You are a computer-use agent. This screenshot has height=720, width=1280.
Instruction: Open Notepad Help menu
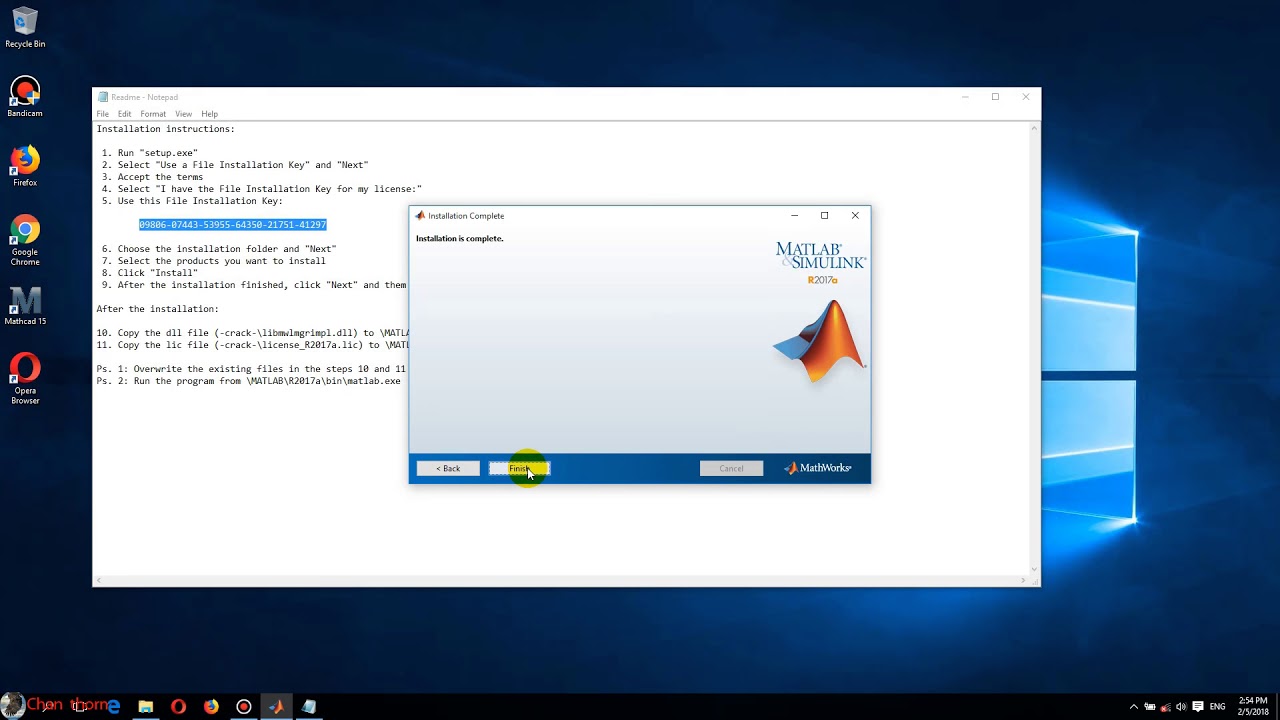tap(209, 114)
